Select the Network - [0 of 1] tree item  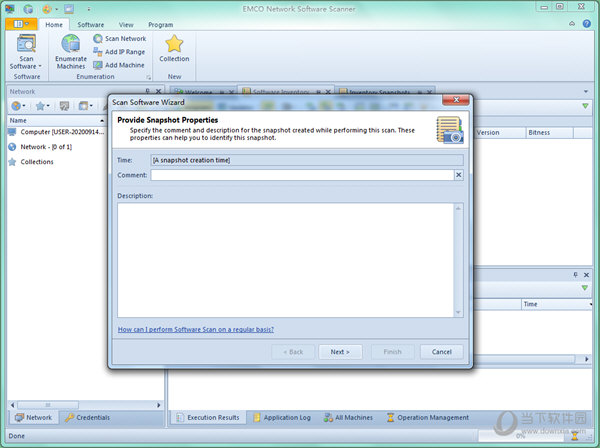pyautogui.click(x=40, y=147)
